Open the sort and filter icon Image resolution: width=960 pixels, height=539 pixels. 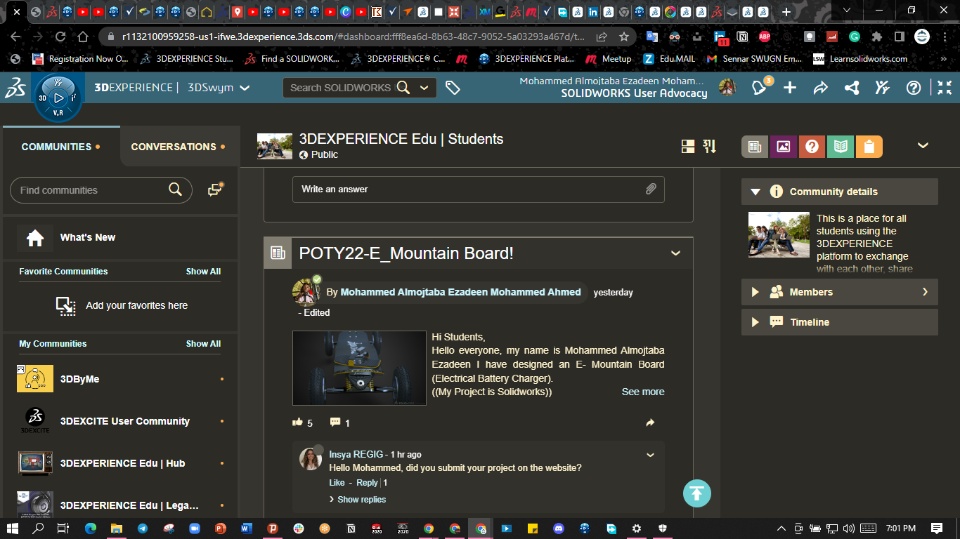point(710,146)
